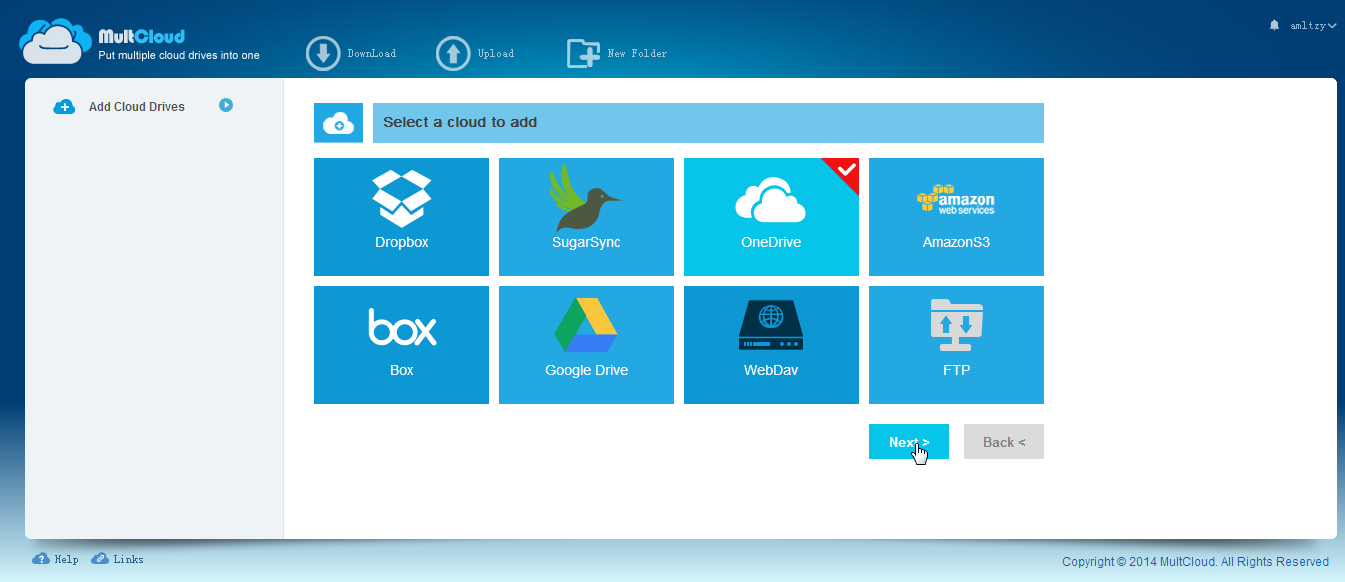Click the New Folder icon
1345x582 pixels.
pos(583,53)
